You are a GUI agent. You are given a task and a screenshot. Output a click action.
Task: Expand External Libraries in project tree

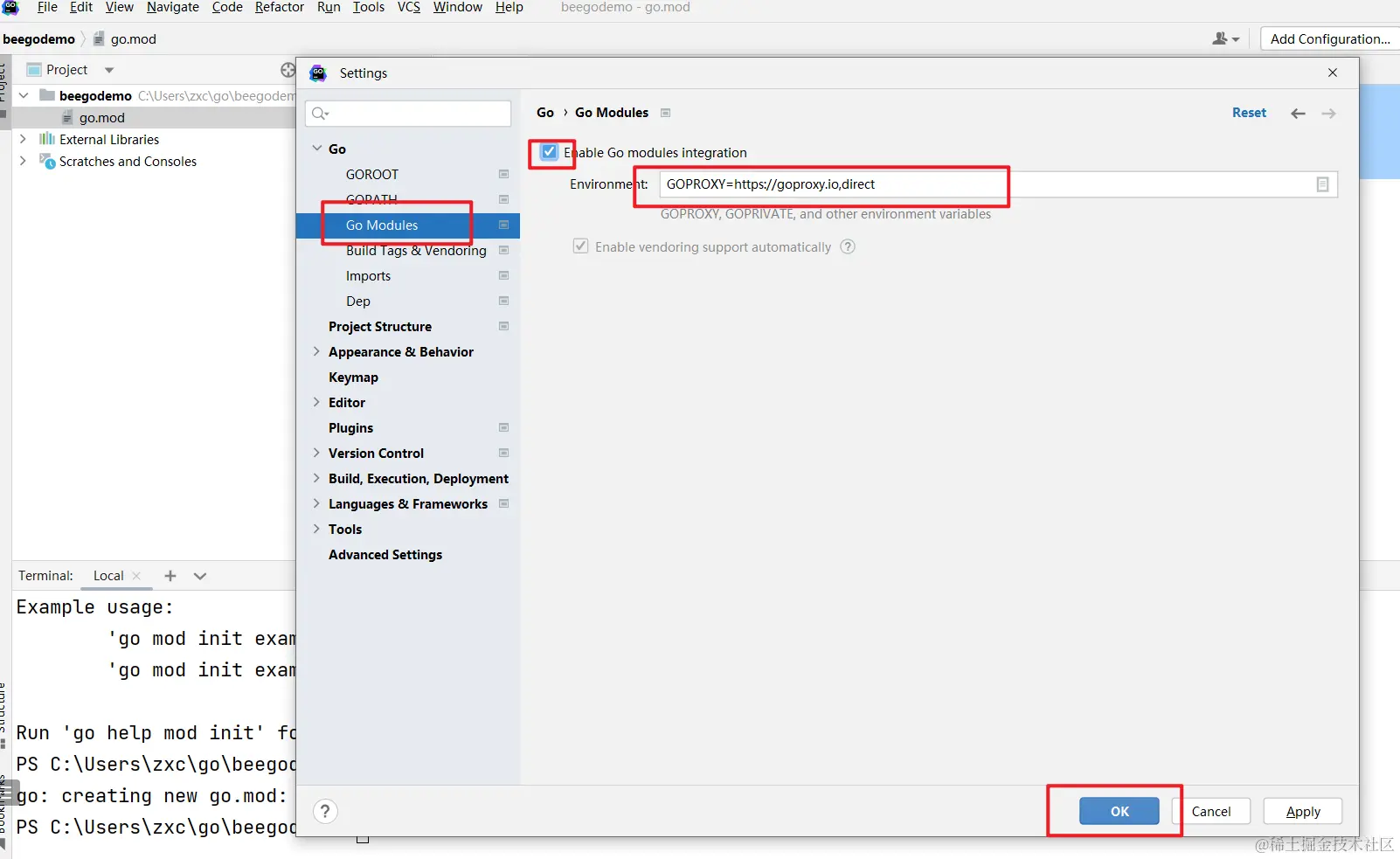(x=23, y=139)
